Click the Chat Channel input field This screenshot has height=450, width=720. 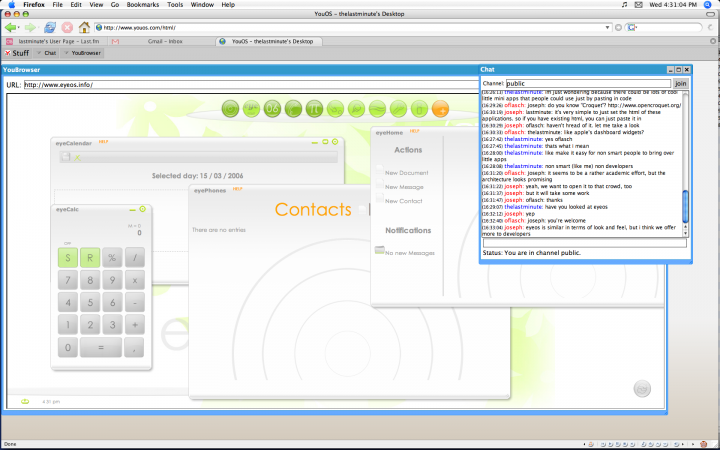coord(588,84)
